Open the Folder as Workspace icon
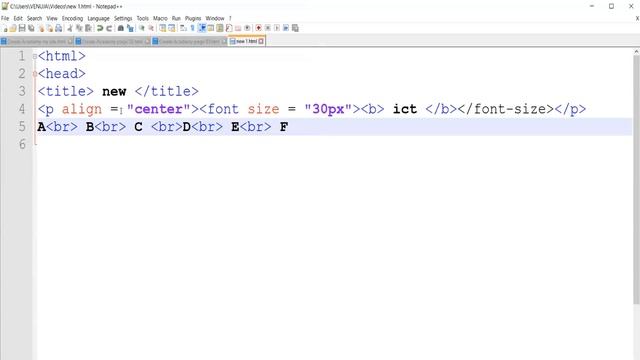This screenshot has height=360, width=640. (x=238, y=28)
